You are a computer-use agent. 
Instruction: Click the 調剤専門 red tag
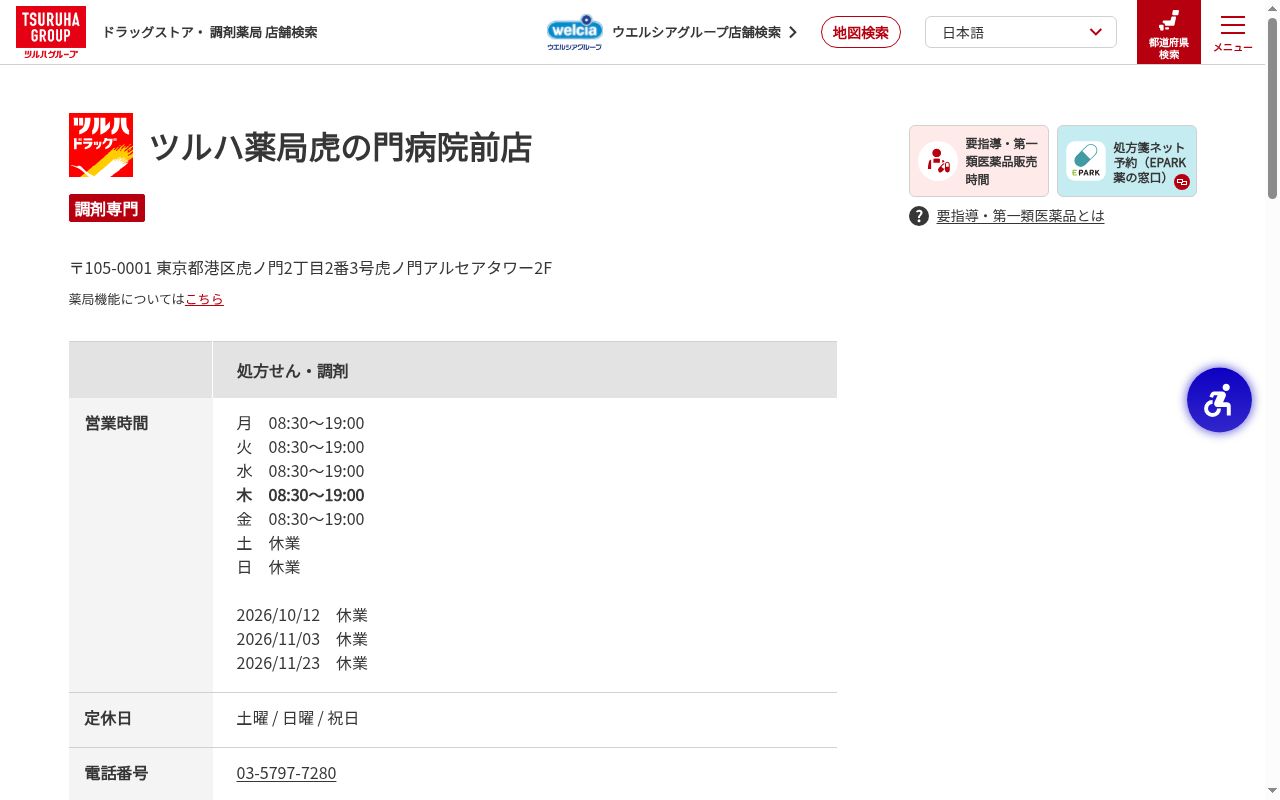(x=107, y=208)
